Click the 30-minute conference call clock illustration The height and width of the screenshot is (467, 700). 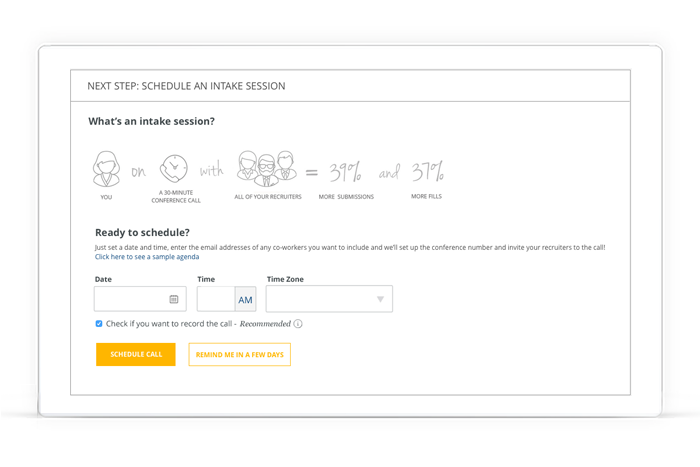click(174, 168)
